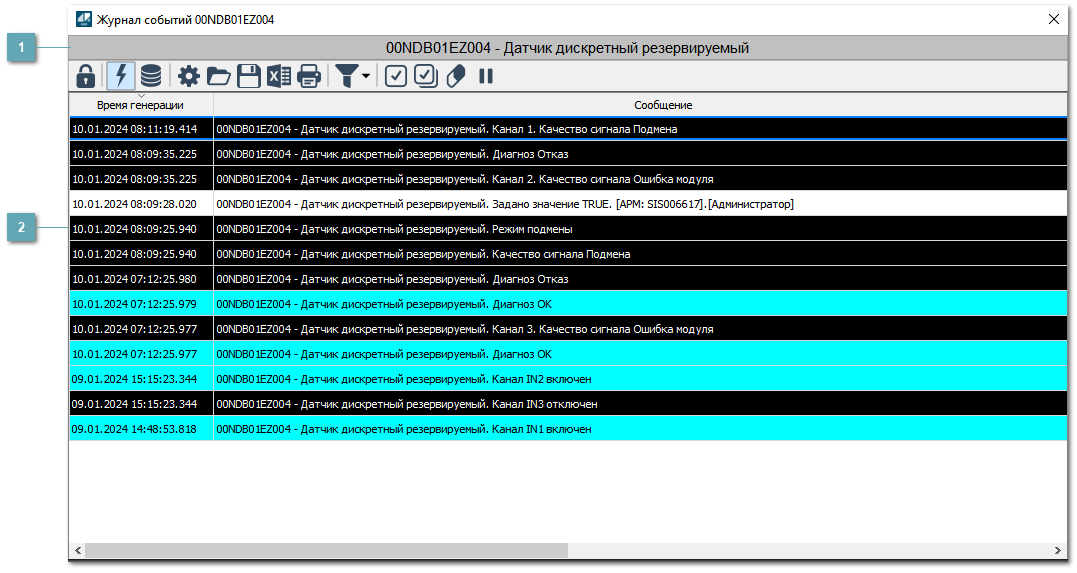
Task: Sort by the Время генерации column header
Action: [140, 105]
